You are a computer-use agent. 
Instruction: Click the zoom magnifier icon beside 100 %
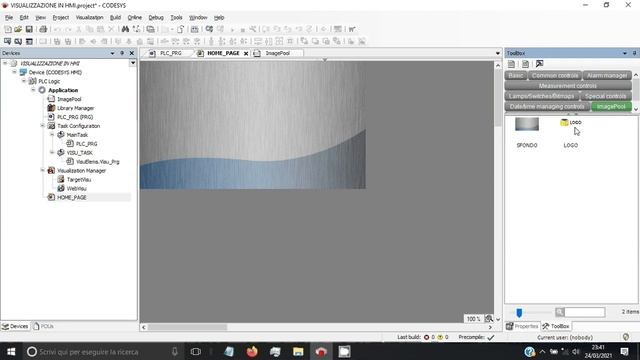(489, 319)
